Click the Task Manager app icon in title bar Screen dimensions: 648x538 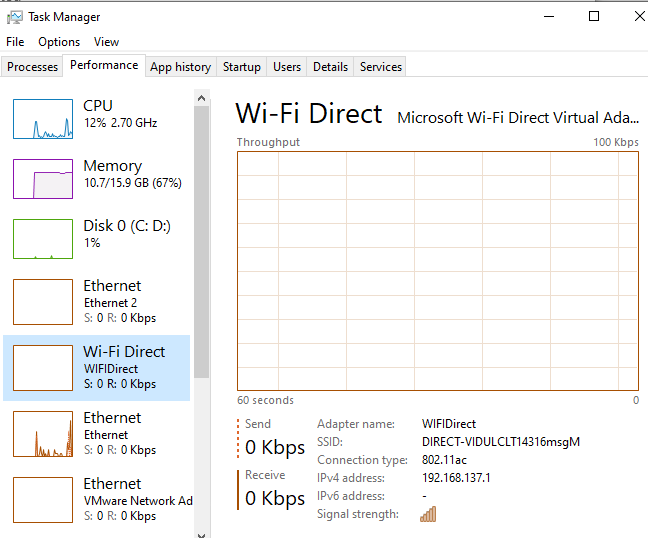[x=15, y=17]
